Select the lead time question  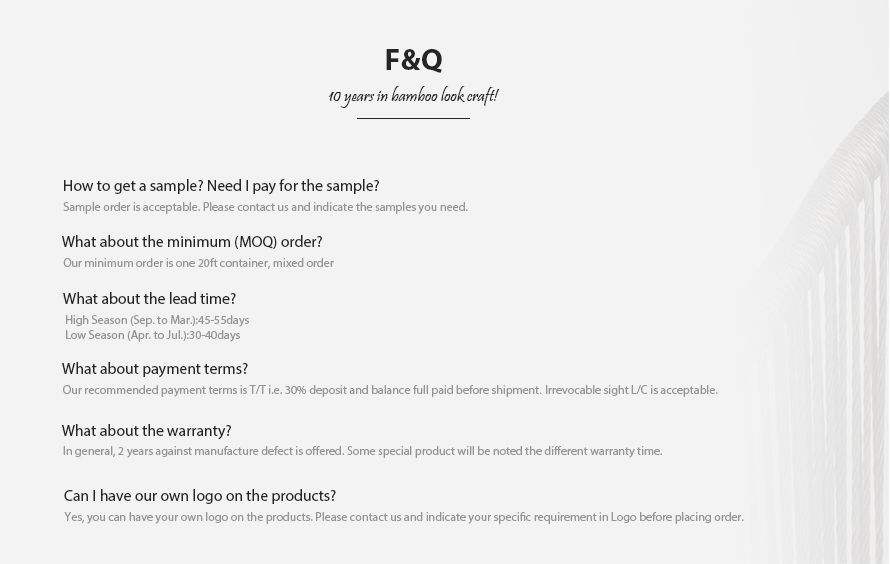click(x=149, y=299)
